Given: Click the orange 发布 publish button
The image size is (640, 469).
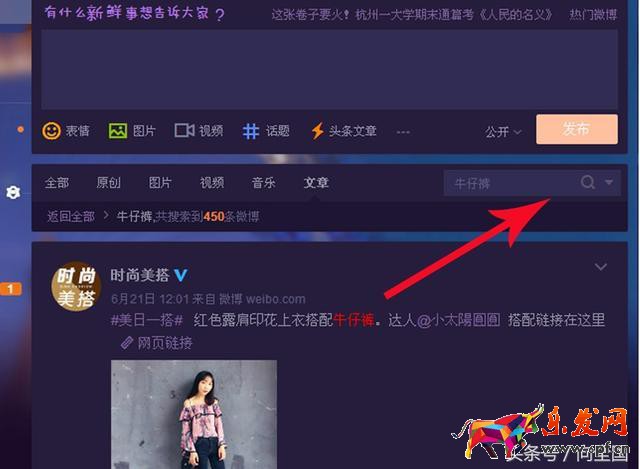Looking at the screenshot, I should (x=577, y=129).
